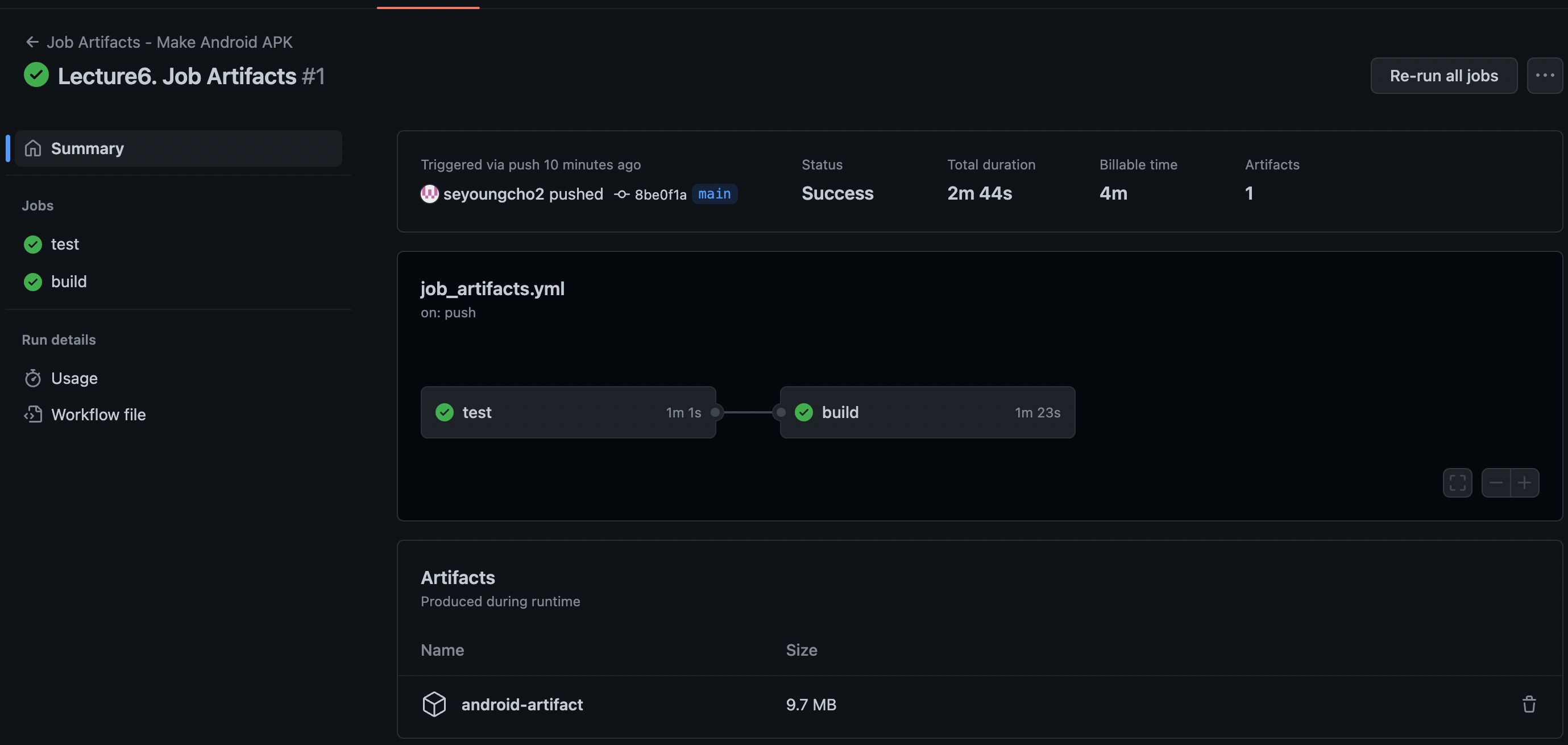Click the main branch label
This screenshot has height=745, width=1568.
pyautogui.click(x=714, y=193)
